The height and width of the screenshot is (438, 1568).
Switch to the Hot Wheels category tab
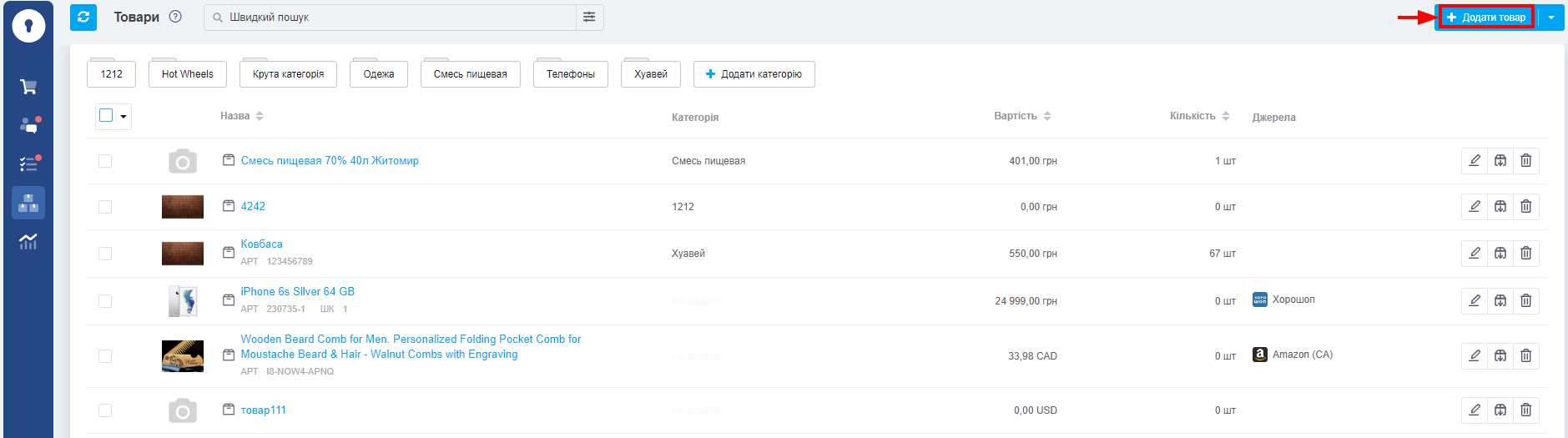tap(188, 74)
